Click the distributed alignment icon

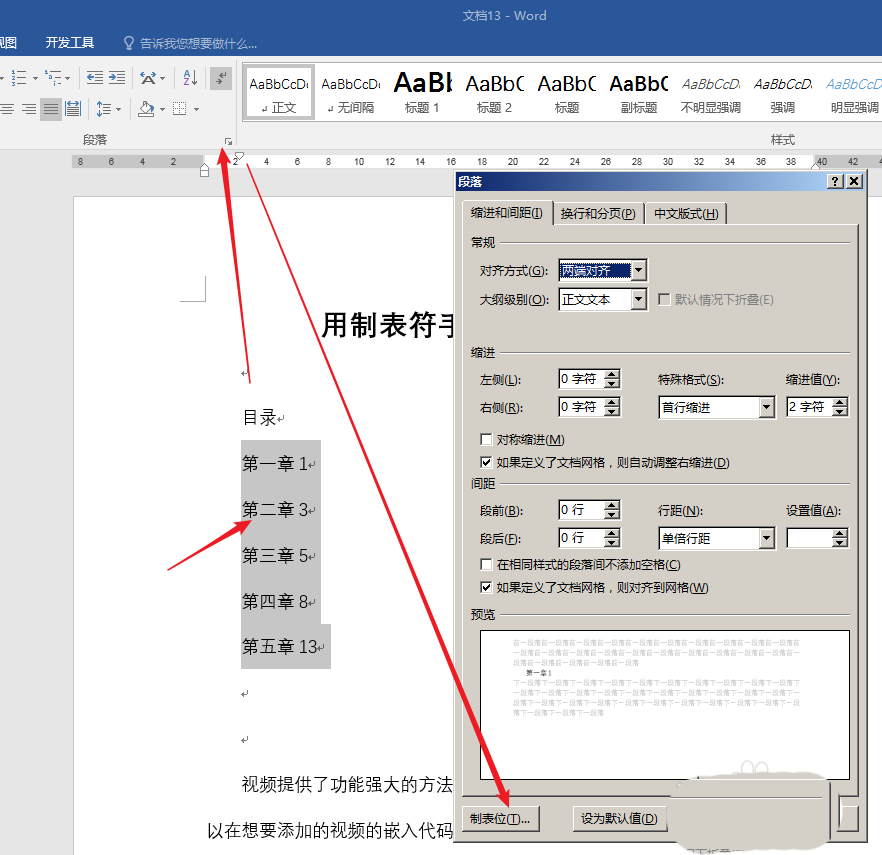(73, 108)
